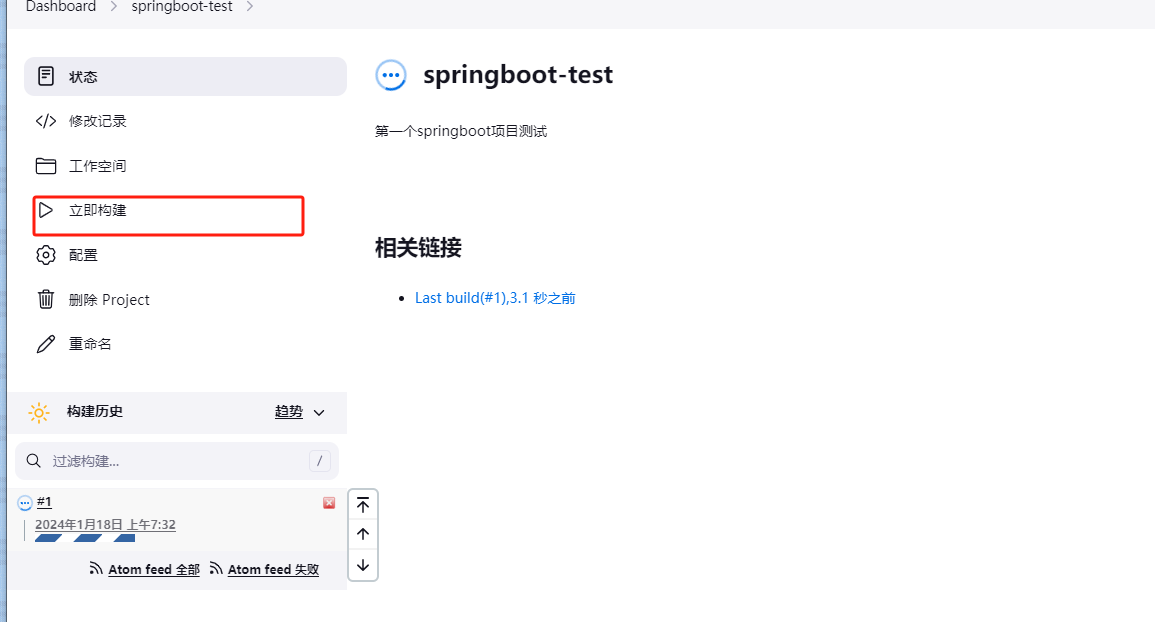Click the 相关链接 heading
This screenshot has width=1155, height=622.
[418, 248]
